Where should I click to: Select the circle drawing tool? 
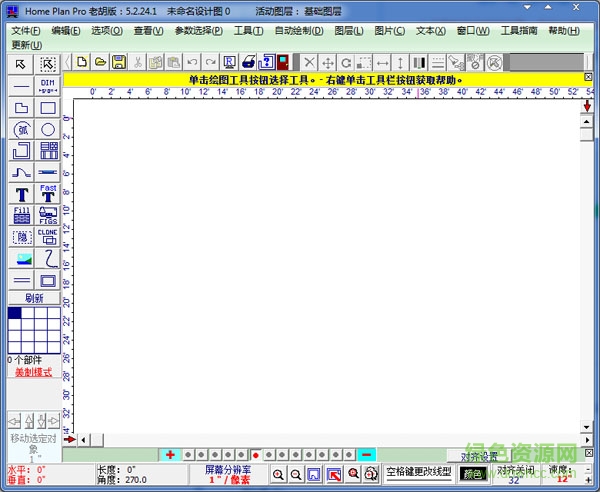click(48, 129)
